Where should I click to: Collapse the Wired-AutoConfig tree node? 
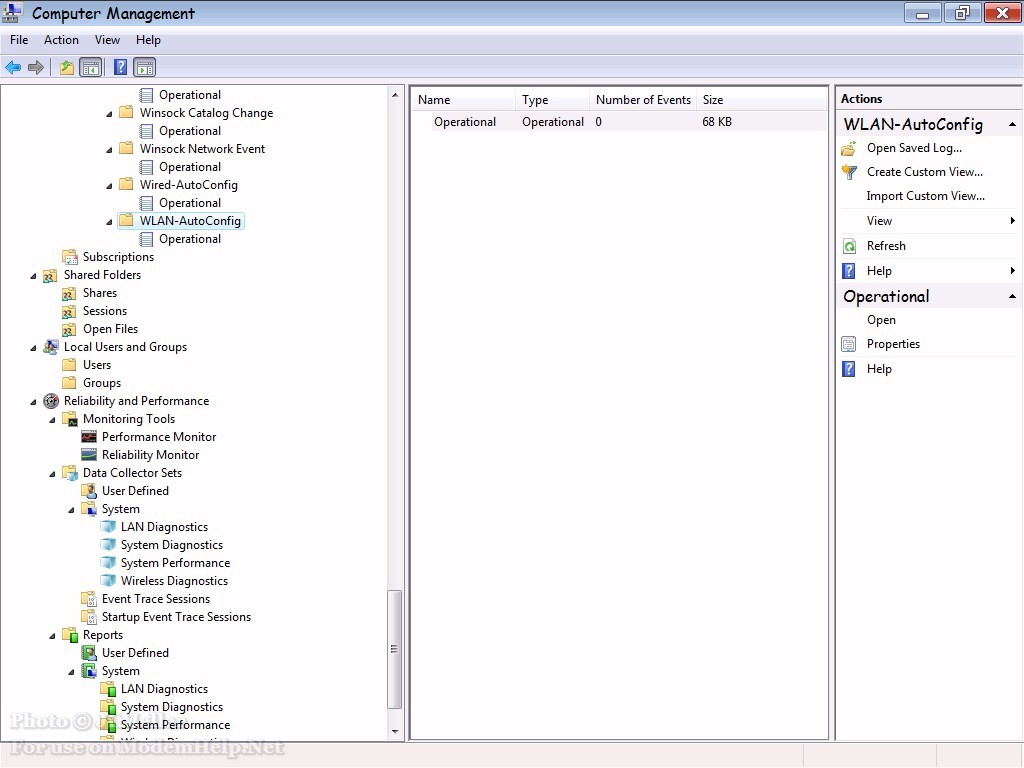click(109, 186)
